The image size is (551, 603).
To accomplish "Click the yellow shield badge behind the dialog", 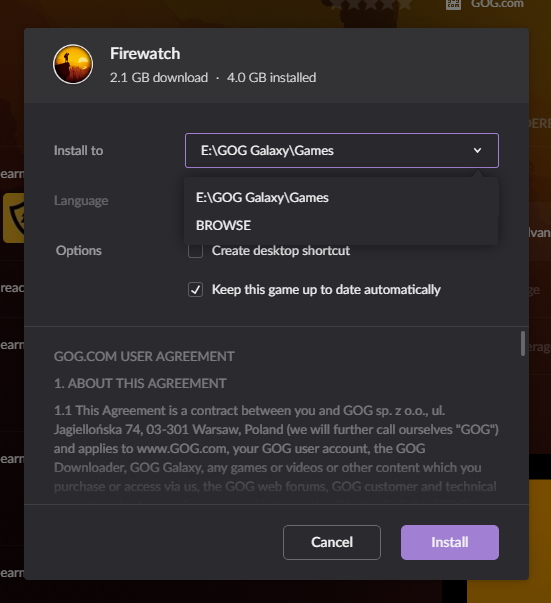I will tap(13, 218).
